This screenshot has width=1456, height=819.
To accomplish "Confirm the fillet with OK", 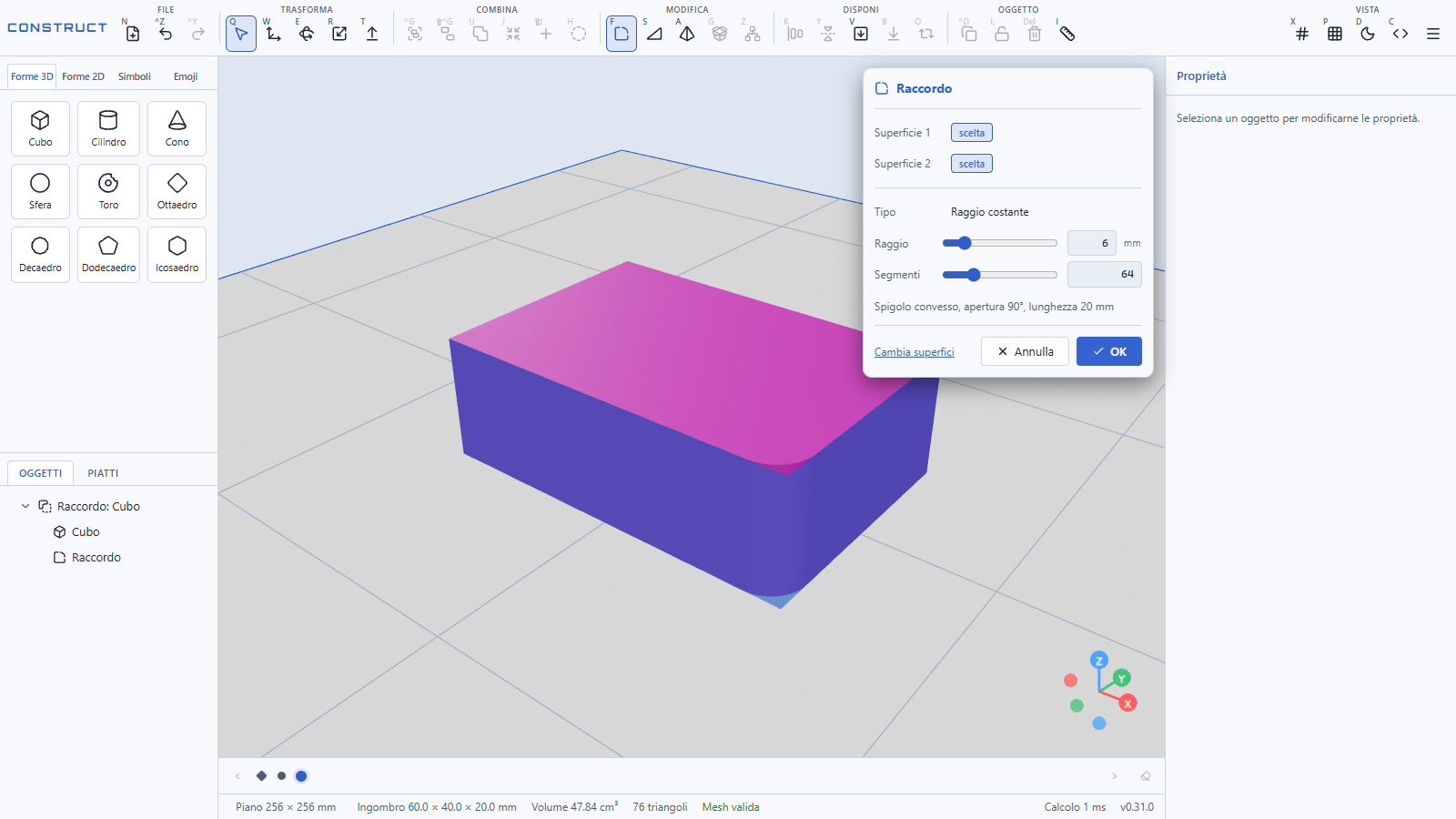I will pyautogui.click(x=1108, y=351).
